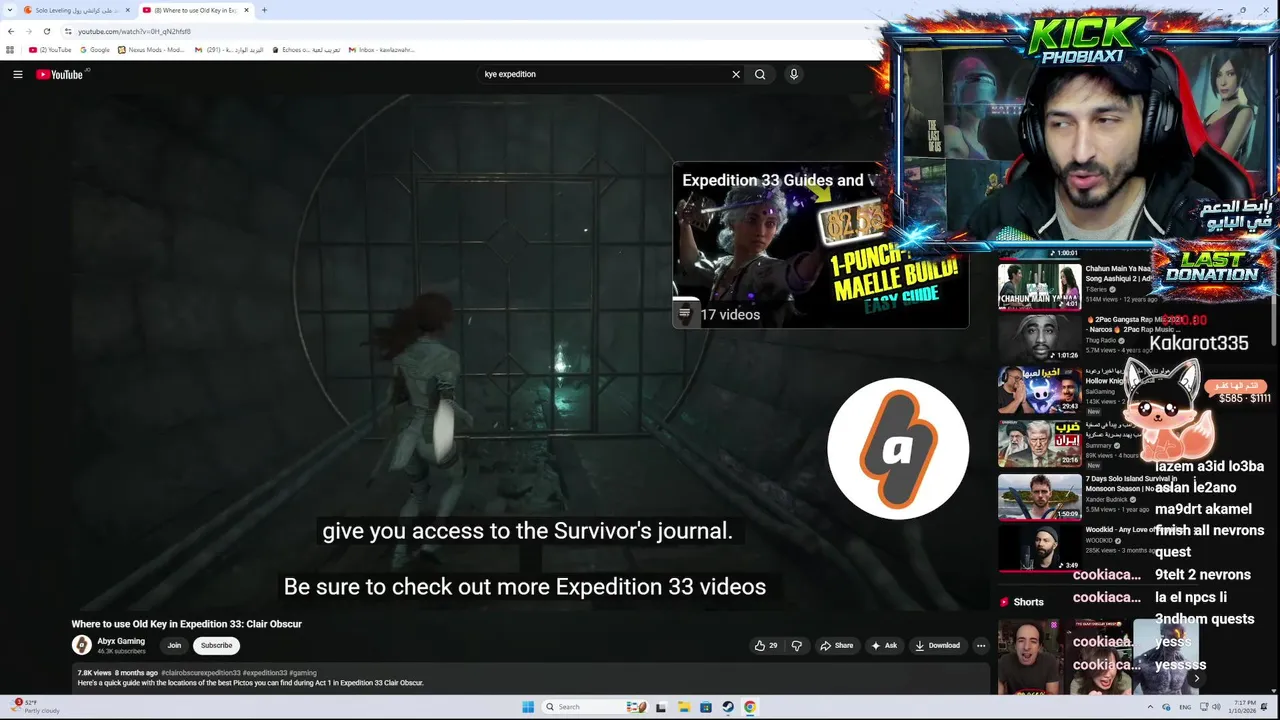Image resolution: width=1280 pixels, height=720 pixels.
Task: Open the 'Echoes o...' bookmark
Action: tap(306, 49)
